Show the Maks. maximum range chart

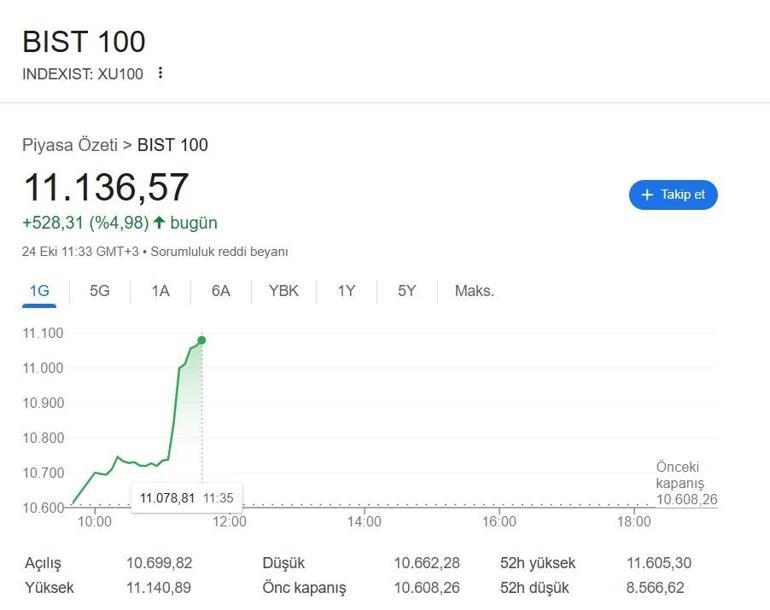pos(474,291)
